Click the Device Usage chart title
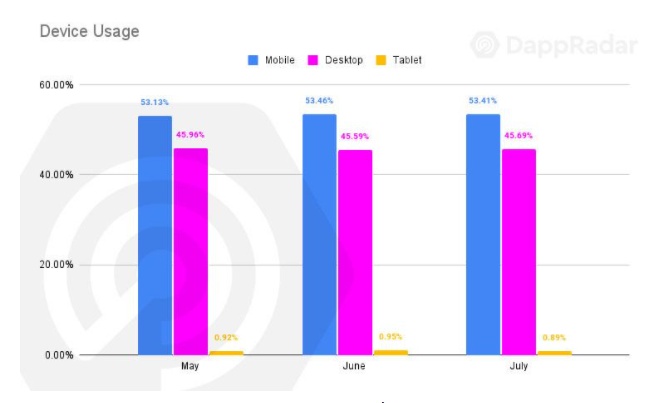 [89, 31]
